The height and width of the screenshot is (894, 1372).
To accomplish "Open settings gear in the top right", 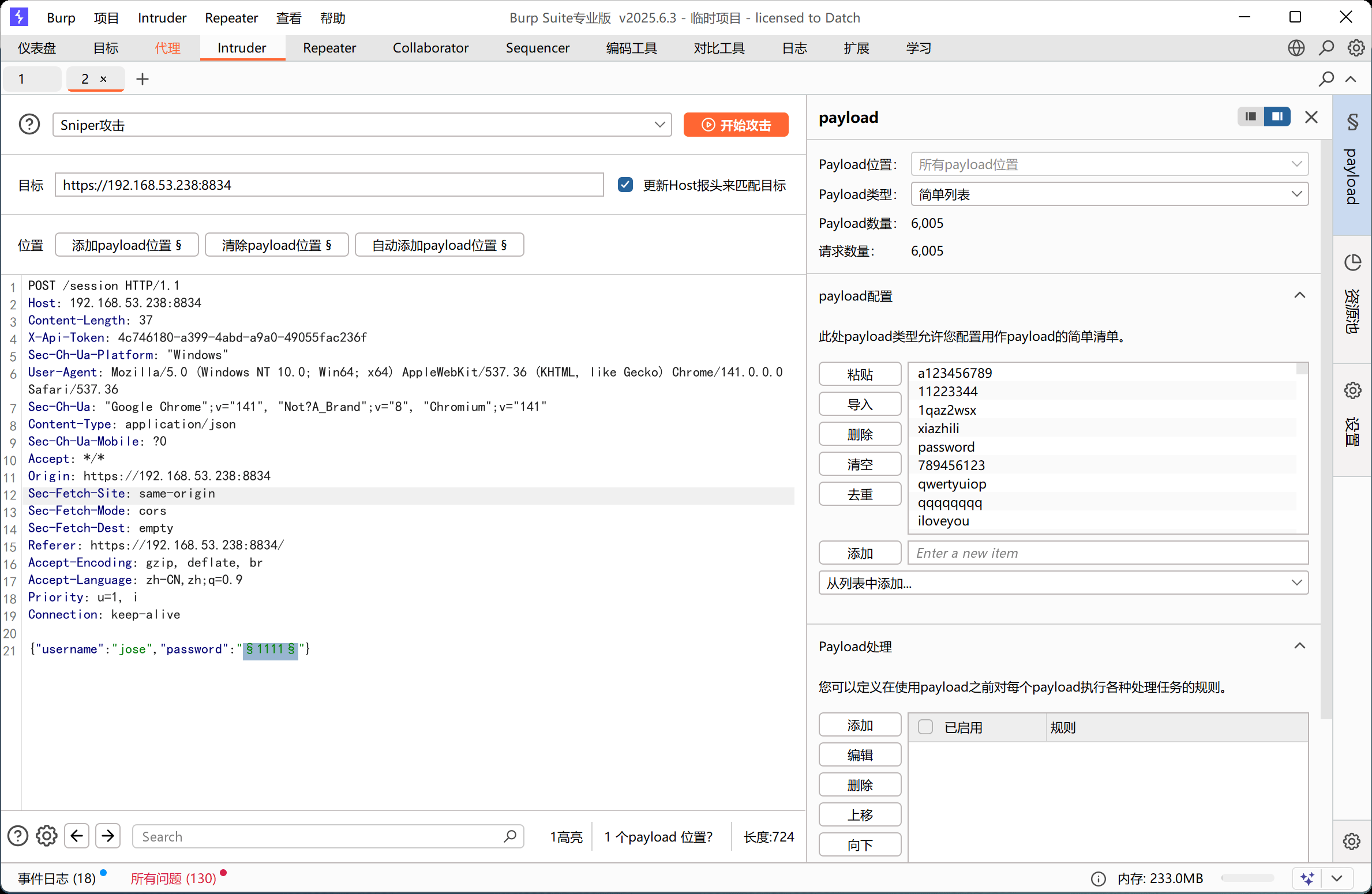I will (x=1356, y=48).
